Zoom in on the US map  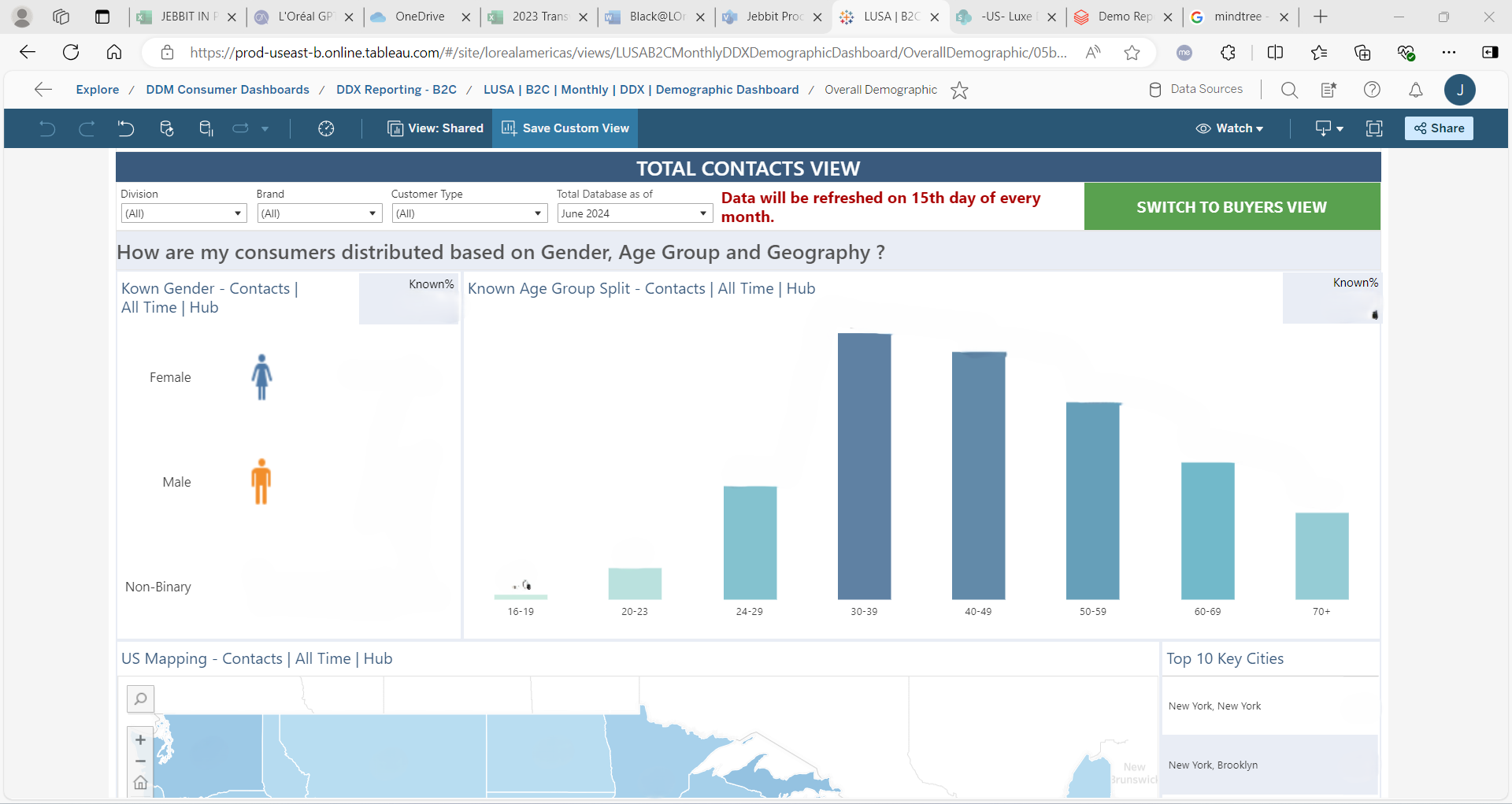pyautogui.click(x=140, y=740)
